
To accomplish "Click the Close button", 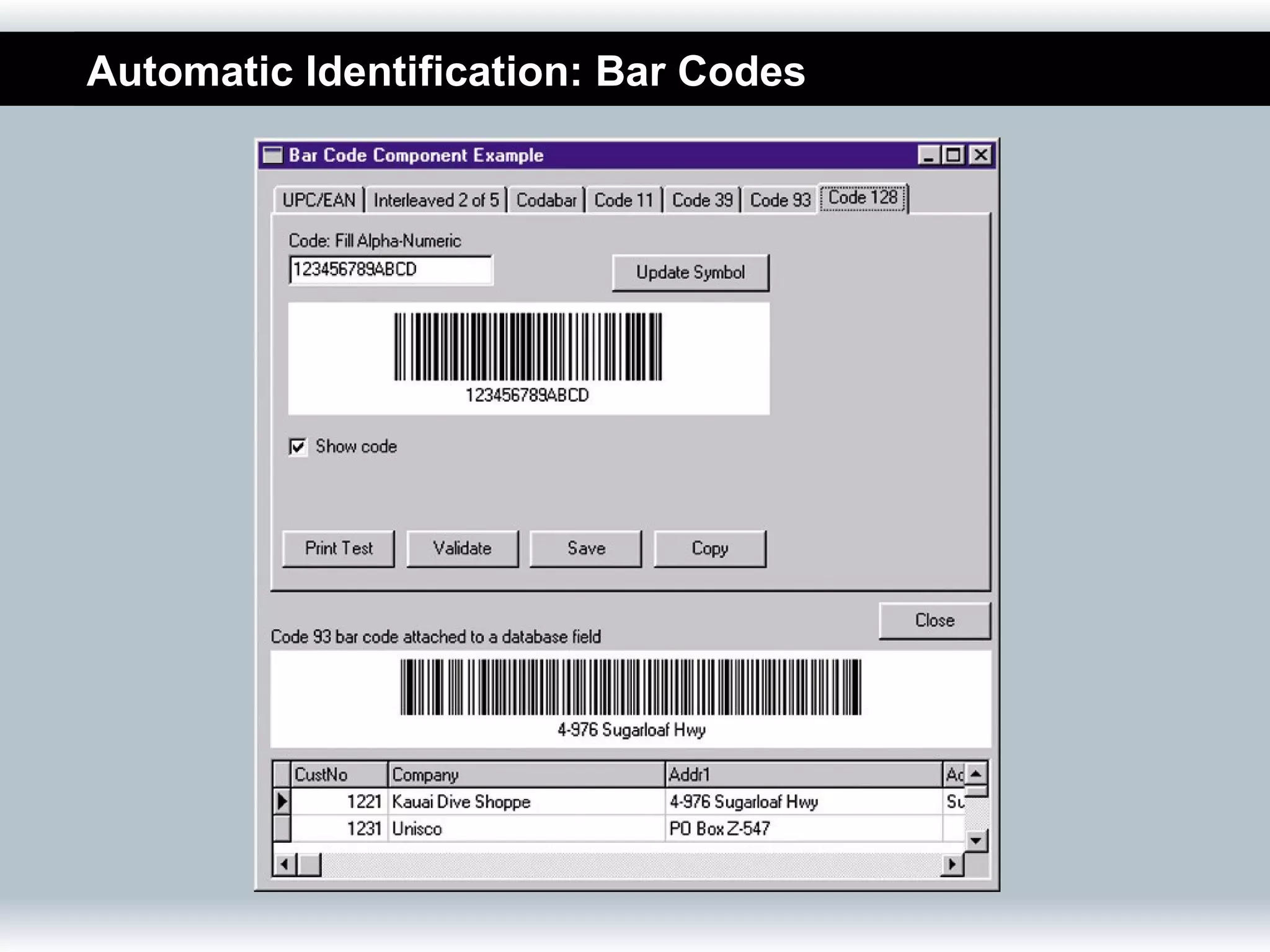I will (935, 620).
